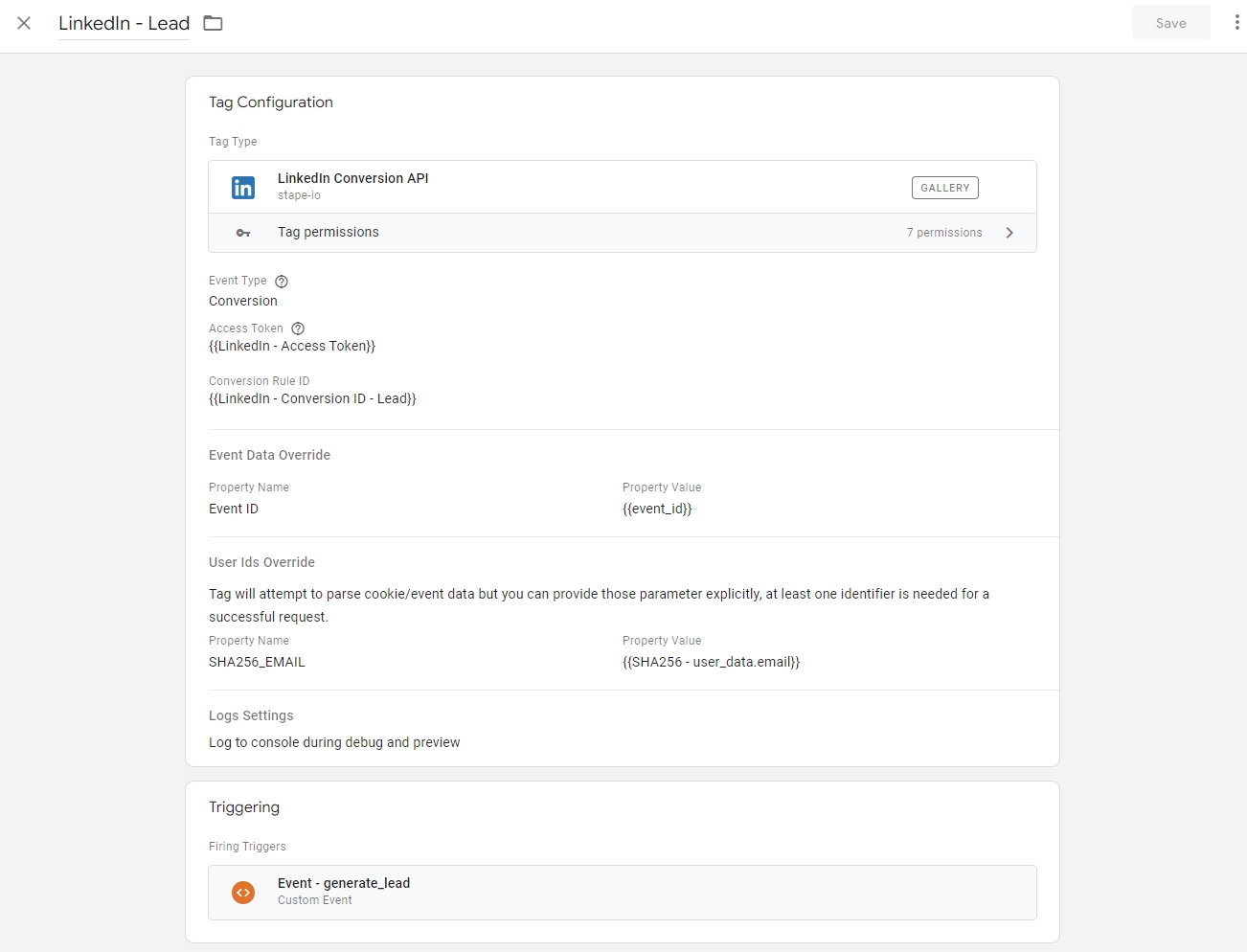Click the User Ids Override section heading
1247x952 pixels.
coord(261,562)
